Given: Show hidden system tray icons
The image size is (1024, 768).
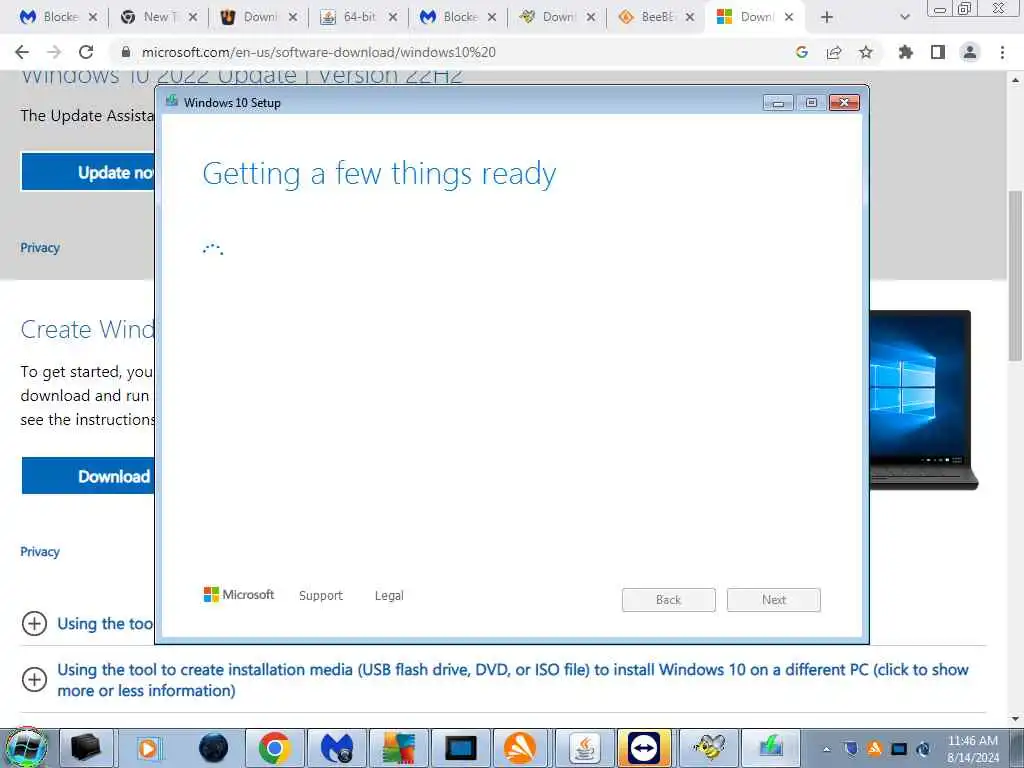Looking at the screenshot, I should [x=827, y=749].
